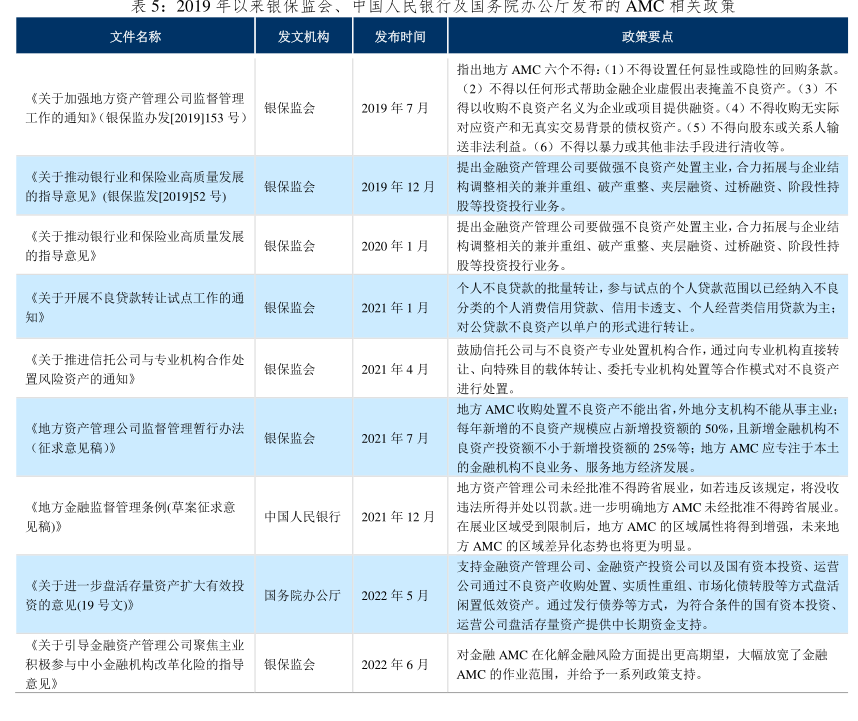Select document name 关于开展不良贷款转让试点工作的通知
This screenshot has width=858, height=721.
click(135, 307)
